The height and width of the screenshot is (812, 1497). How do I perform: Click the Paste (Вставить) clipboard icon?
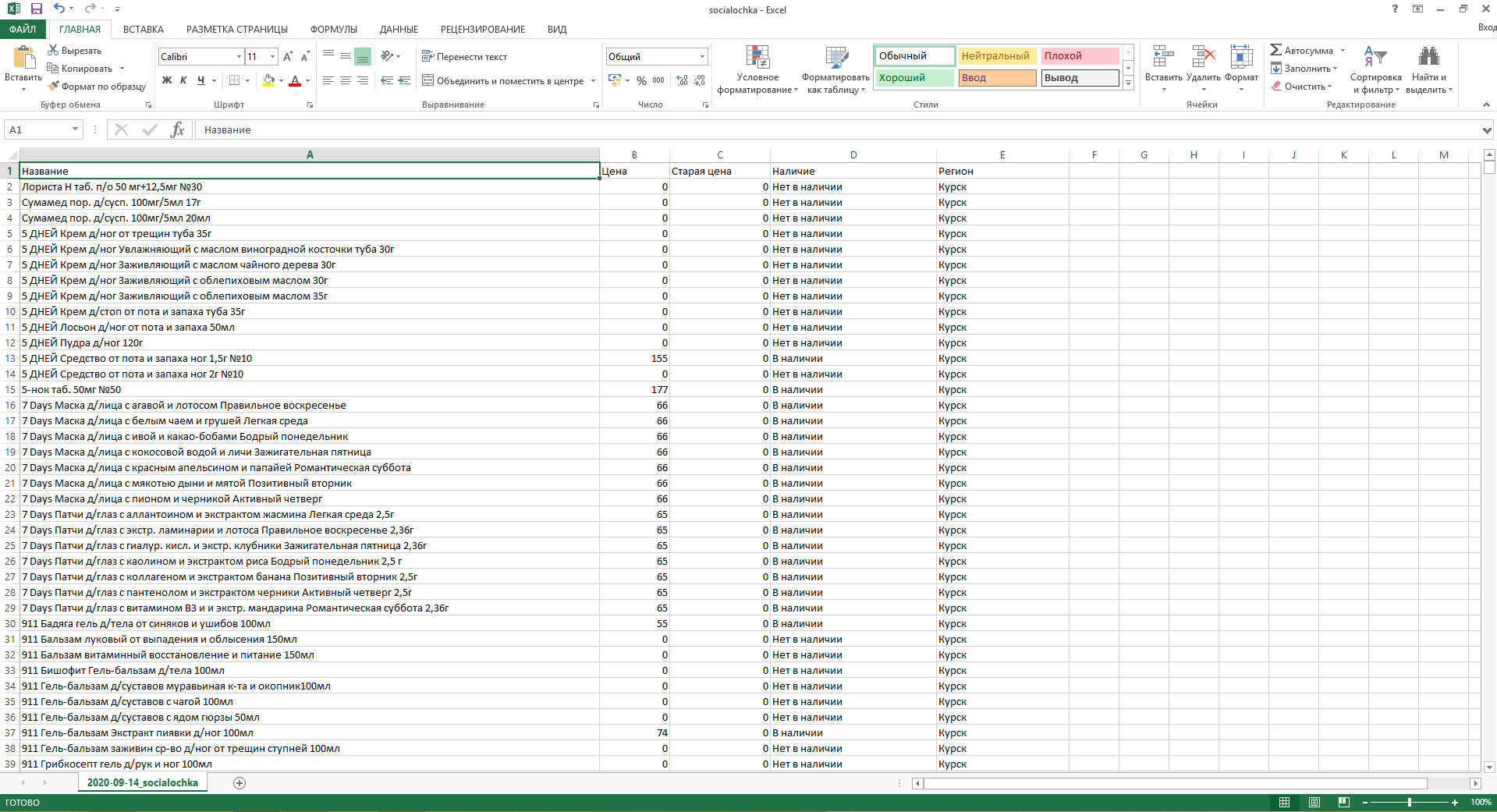(23, 58)
